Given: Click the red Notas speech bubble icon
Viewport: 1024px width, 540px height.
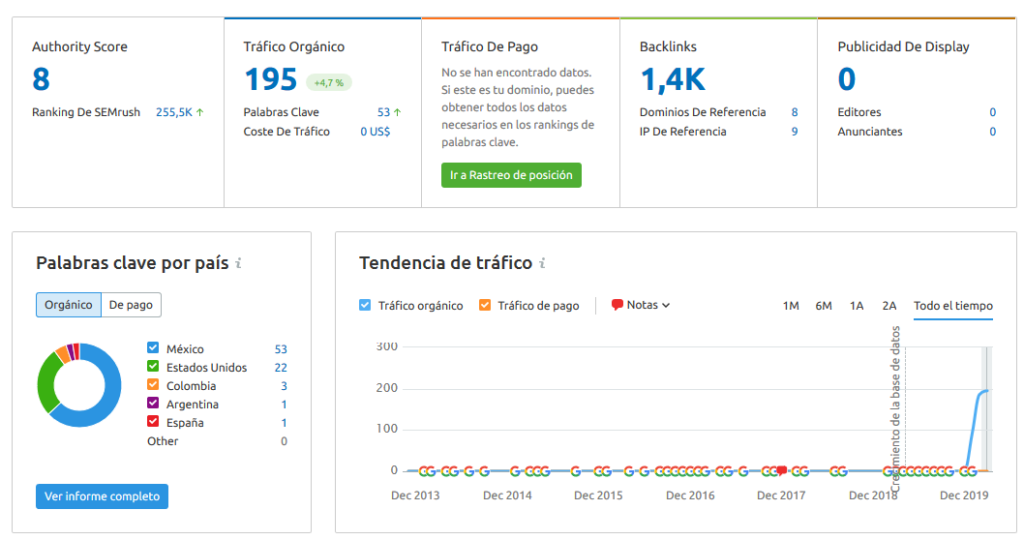Looking at the screenshot, I should (x=616, y=305).
